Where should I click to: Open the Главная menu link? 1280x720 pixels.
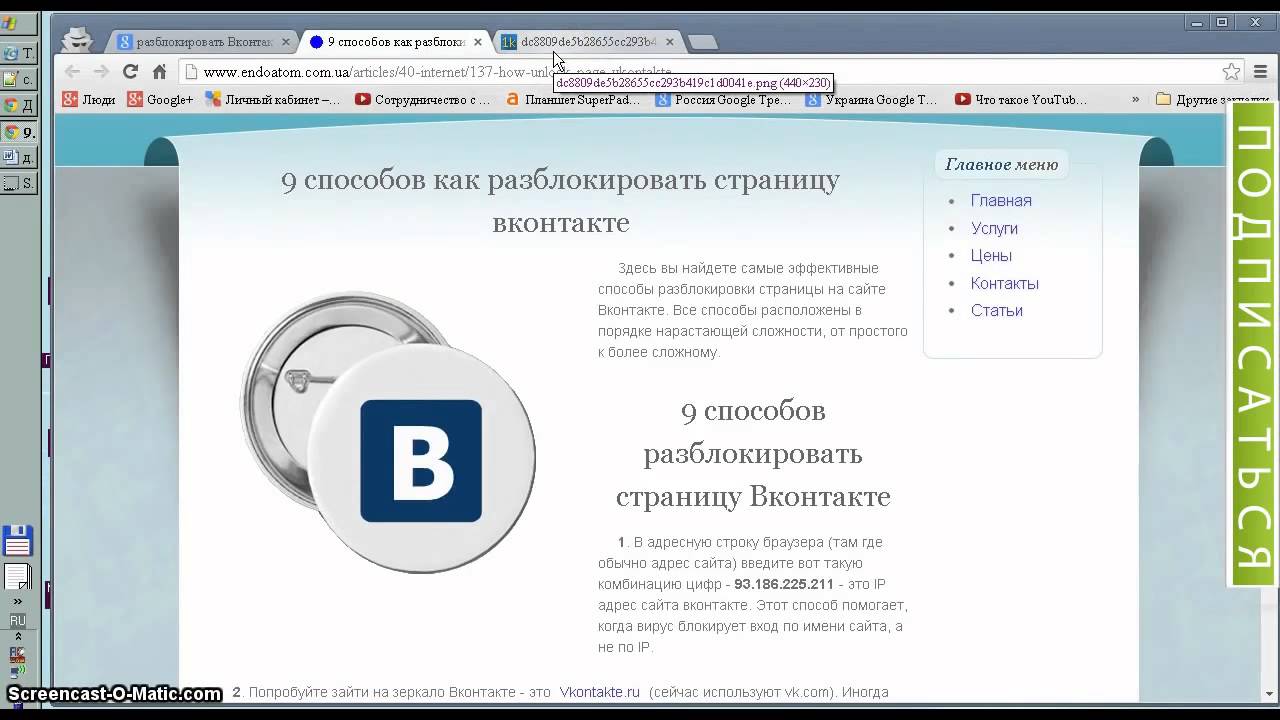[x=1001, y=200]
